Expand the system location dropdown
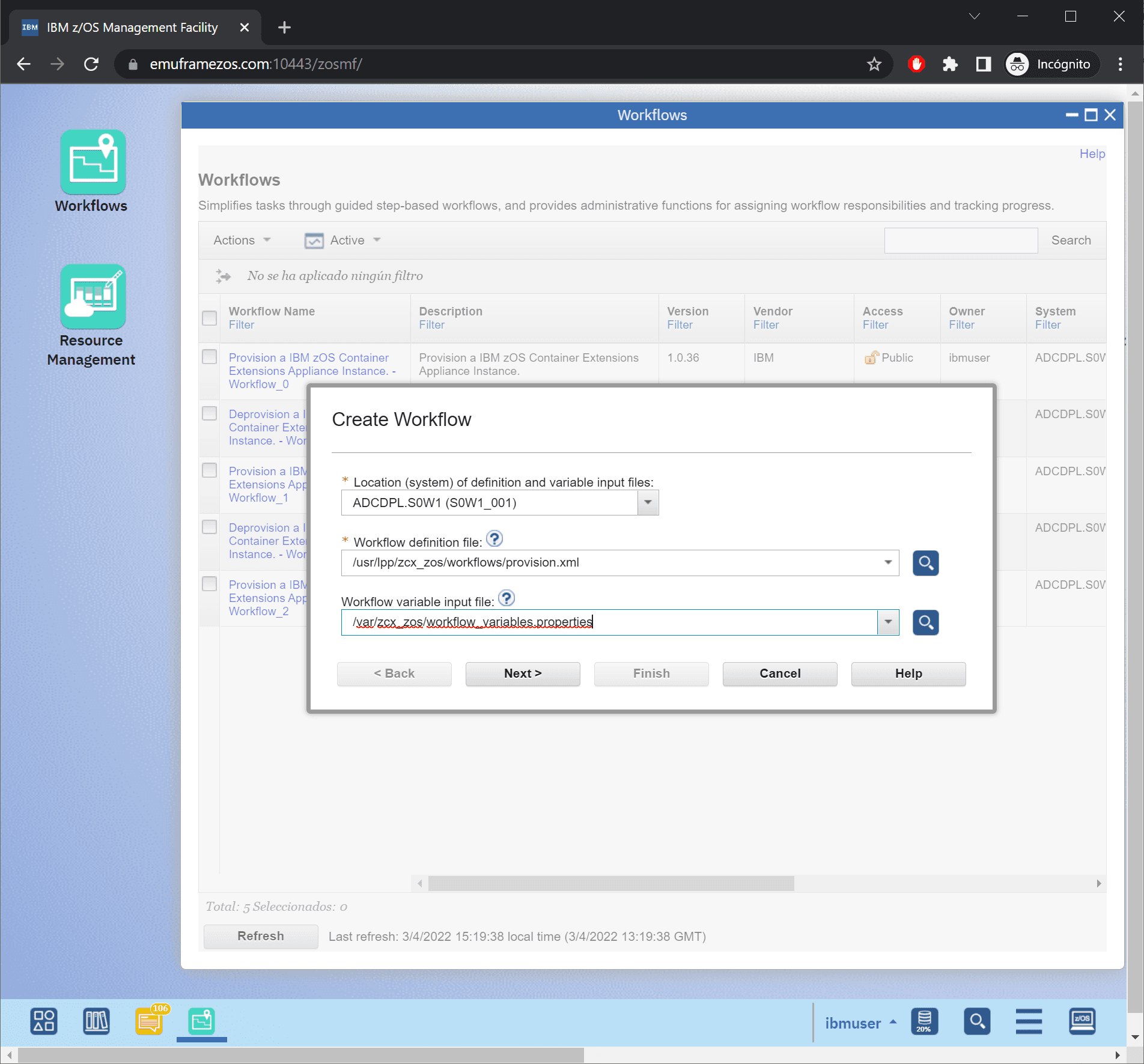 point(648,503)
